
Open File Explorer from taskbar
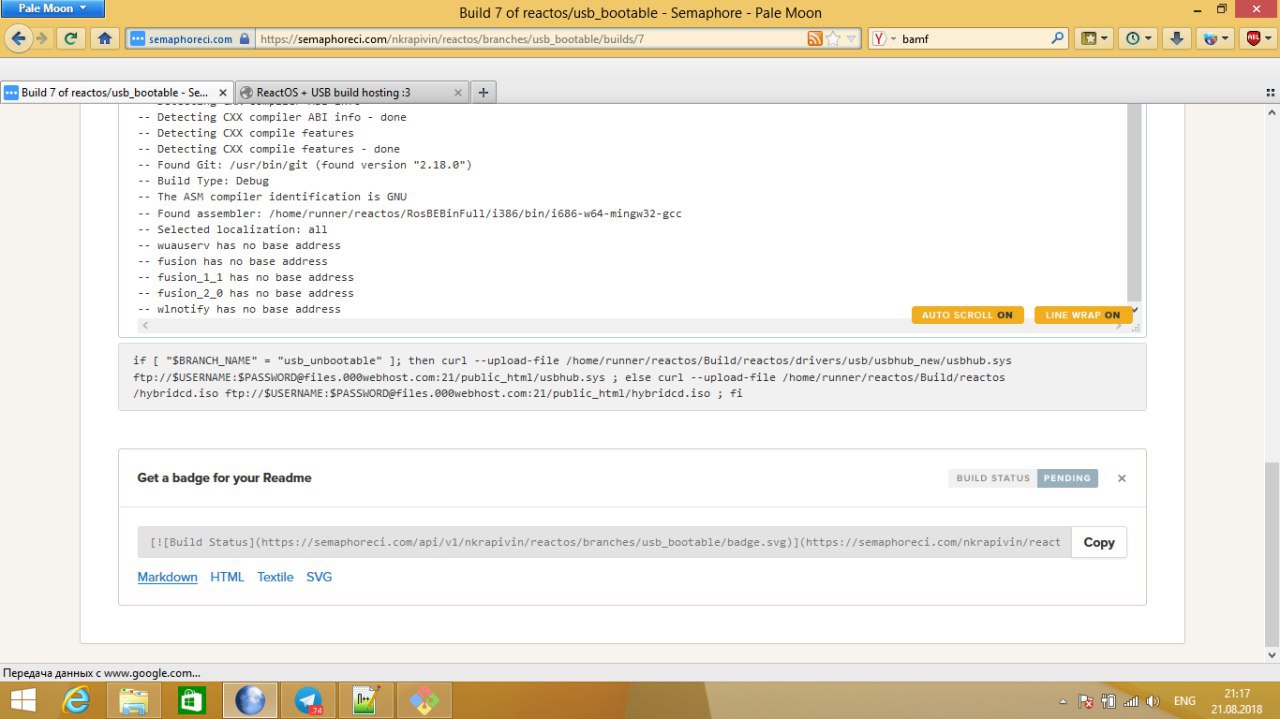click(134, 701)
